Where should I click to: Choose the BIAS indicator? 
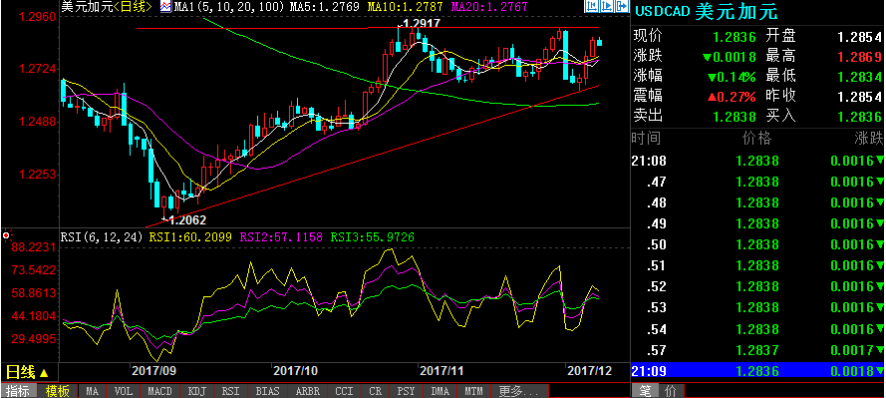[267, 391]
